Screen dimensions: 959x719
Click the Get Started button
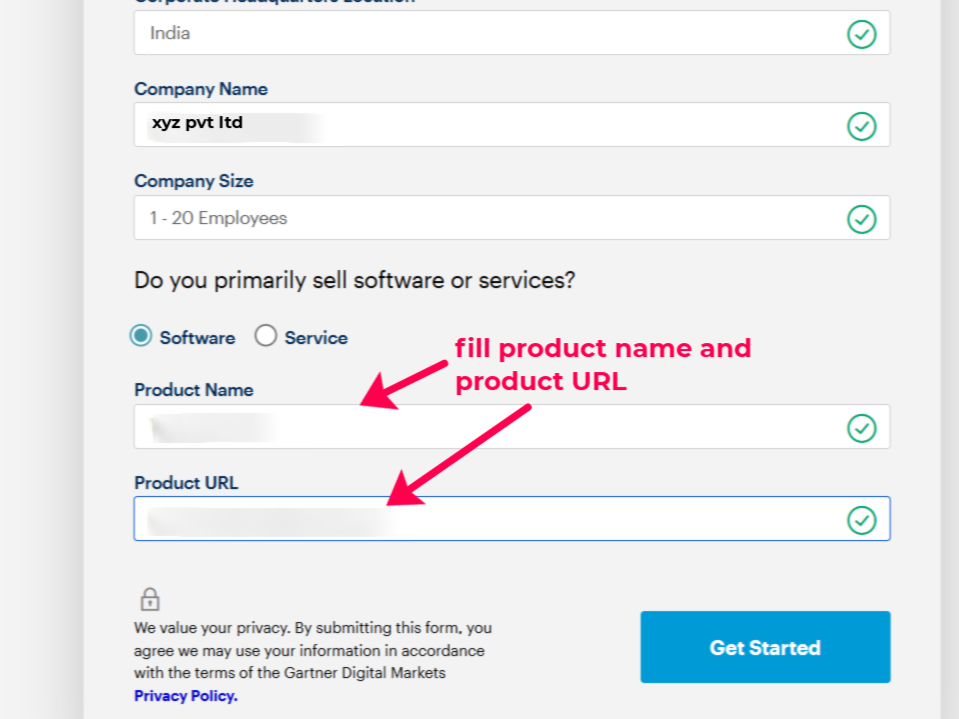(x=765, y=647)
